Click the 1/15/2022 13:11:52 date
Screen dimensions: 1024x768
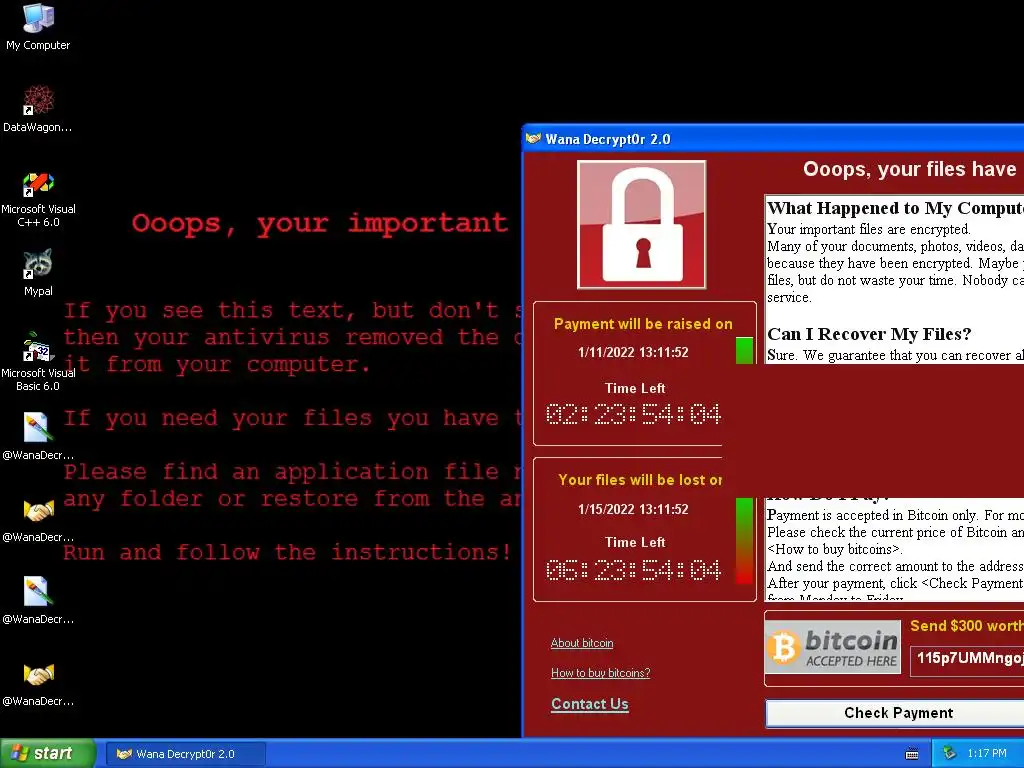(x=633, y=509)
